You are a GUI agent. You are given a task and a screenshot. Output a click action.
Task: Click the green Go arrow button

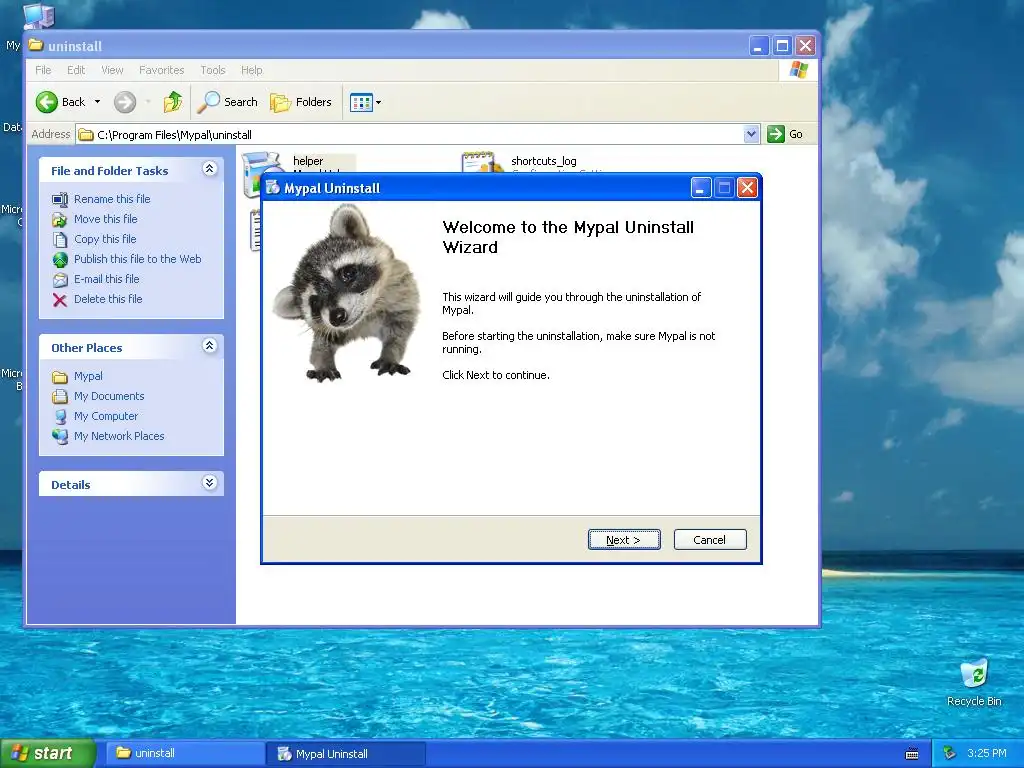(775, 134)
